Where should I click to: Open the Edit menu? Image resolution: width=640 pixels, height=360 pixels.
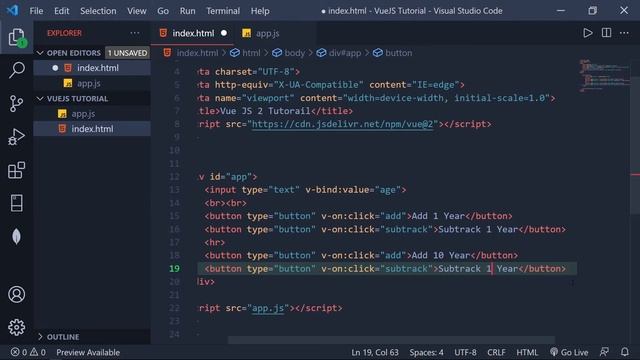(x=62, y=11)
